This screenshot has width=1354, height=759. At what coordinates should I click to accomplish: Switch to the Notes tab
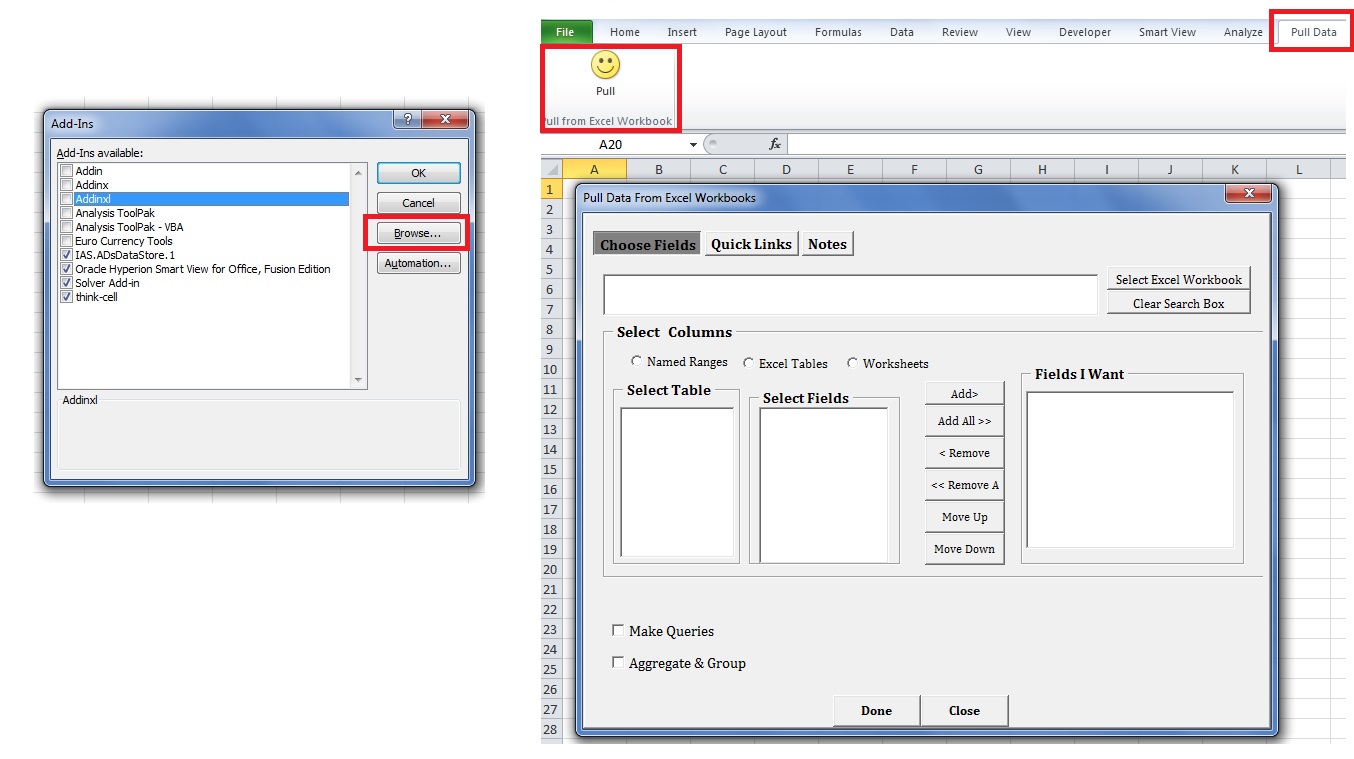coord(827,244)
